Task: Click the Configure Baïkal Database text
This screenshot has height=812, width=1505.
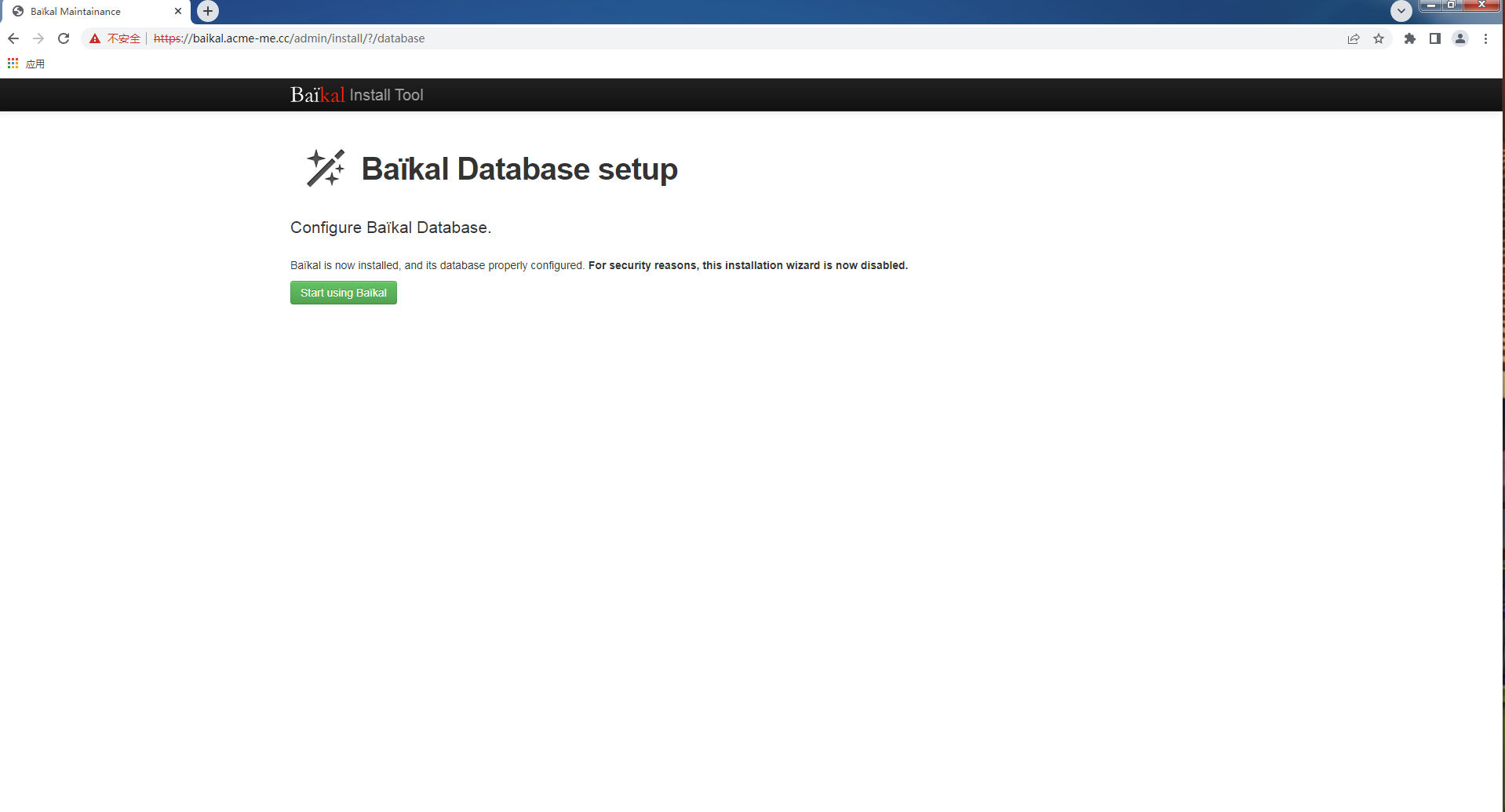Action: click(391, 228)
